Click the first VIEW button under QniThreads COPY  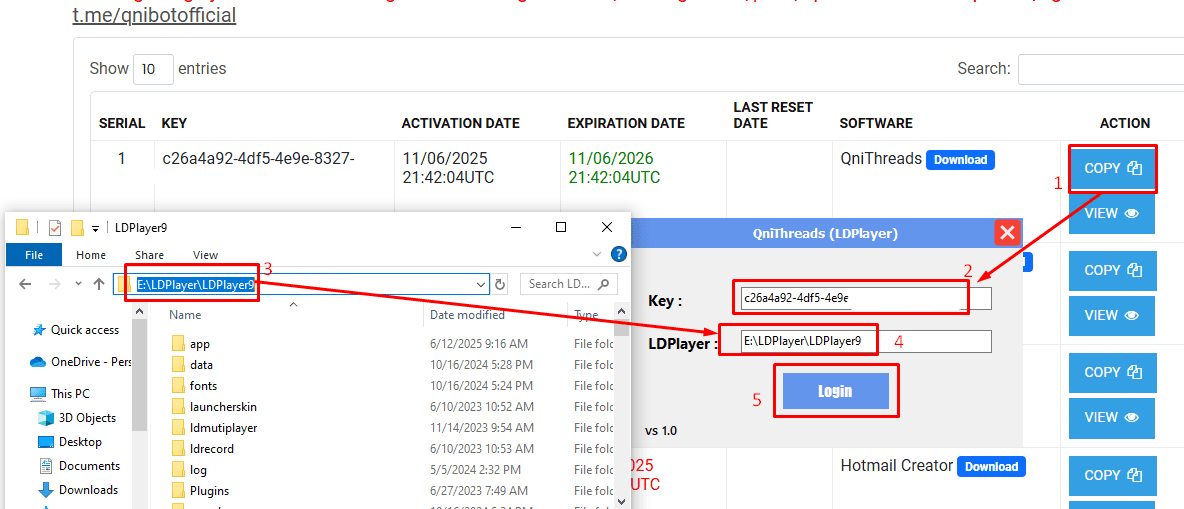(x=1112, y=213)
